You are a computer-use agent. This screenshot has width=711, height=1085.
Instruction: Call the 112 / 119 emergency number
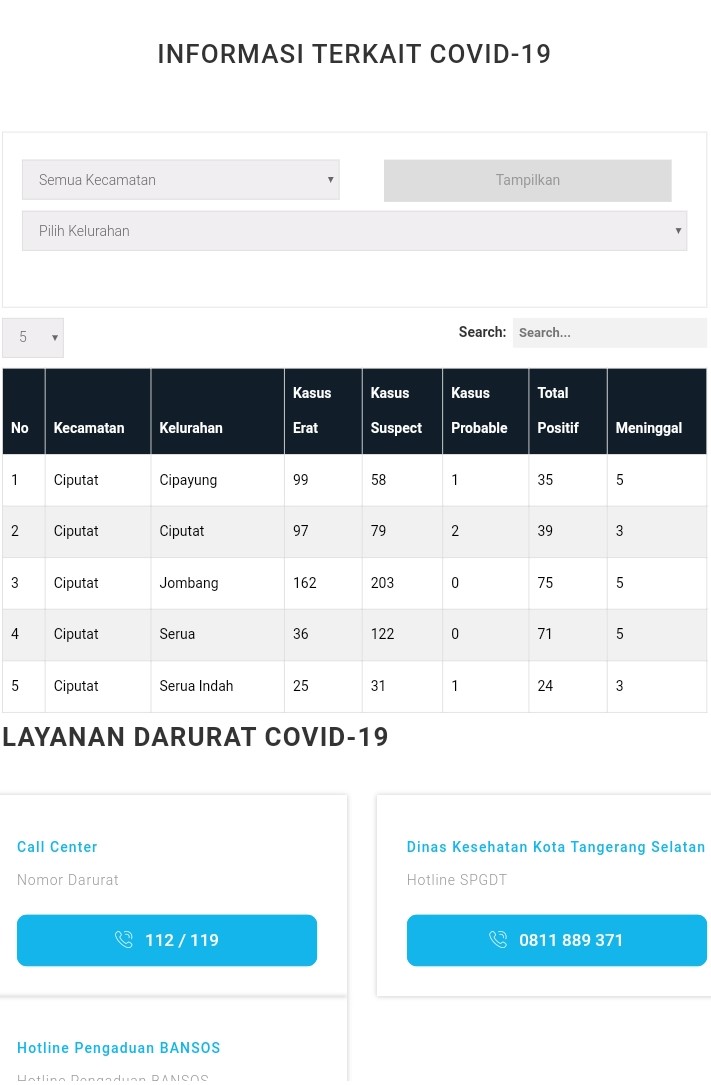click(167, 940)
